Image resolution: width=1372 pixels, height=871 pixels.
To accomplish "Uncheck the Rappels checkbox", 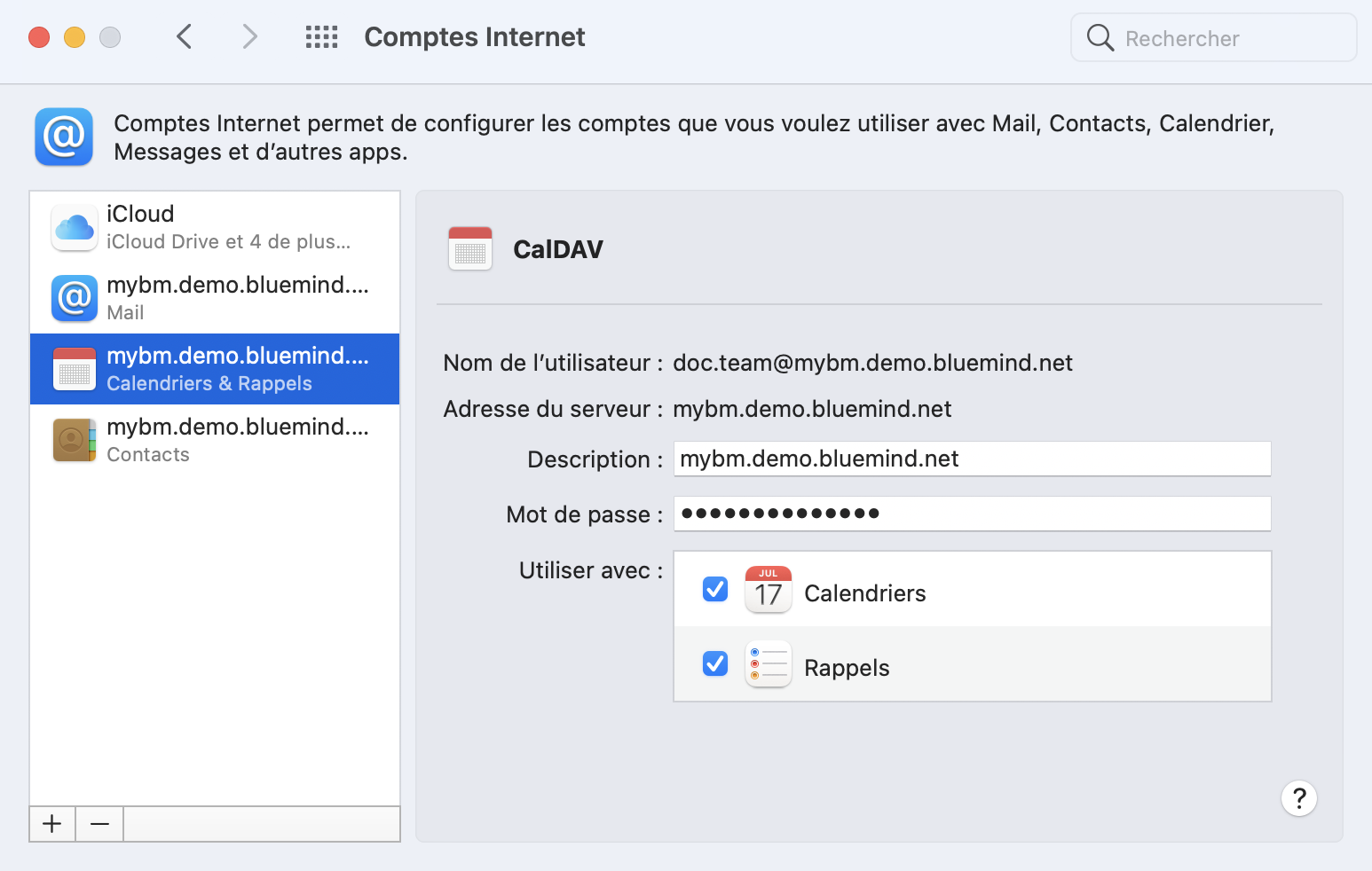I will (715, 664).
